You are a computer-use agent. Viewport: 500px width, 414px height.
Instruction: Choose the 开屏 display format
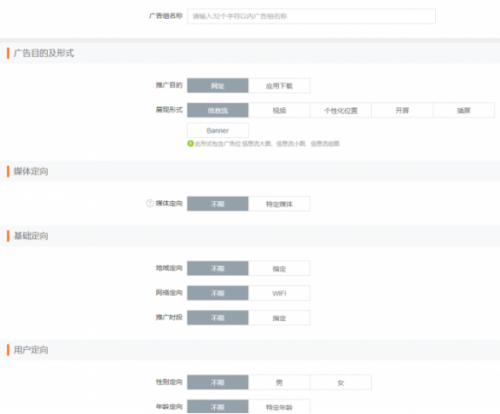(402, 110)
